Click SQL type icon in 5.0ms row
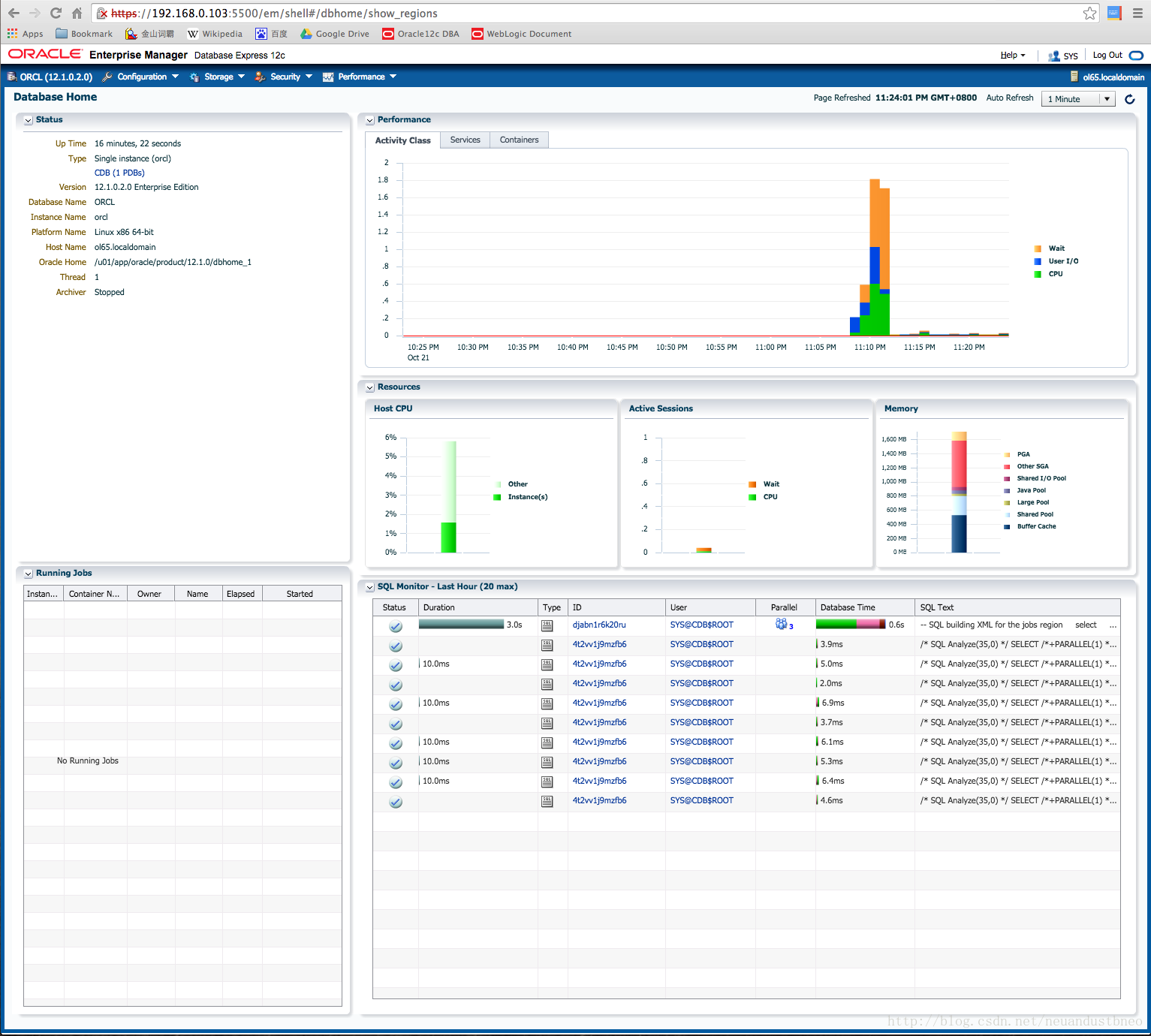1151x1036 pixels. [547, 664]
